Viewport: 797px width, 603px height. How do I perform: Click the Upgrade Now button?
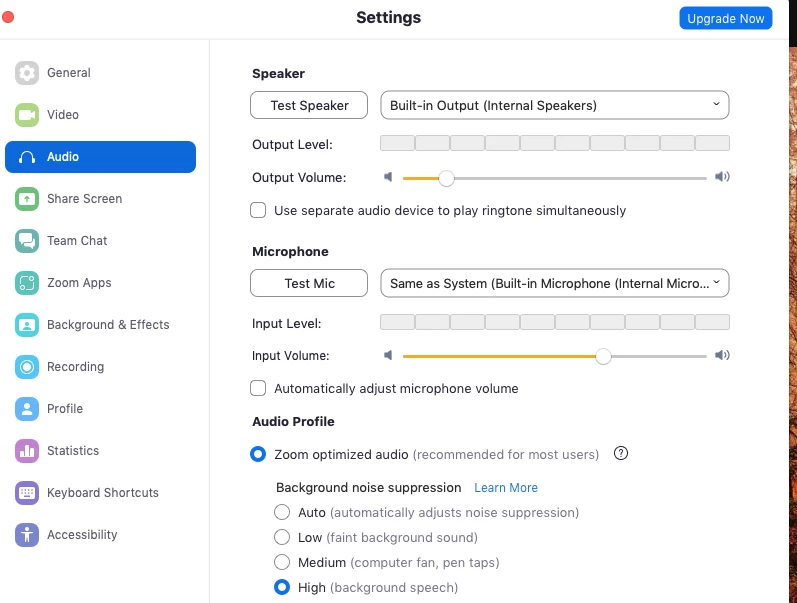(725, 18)
